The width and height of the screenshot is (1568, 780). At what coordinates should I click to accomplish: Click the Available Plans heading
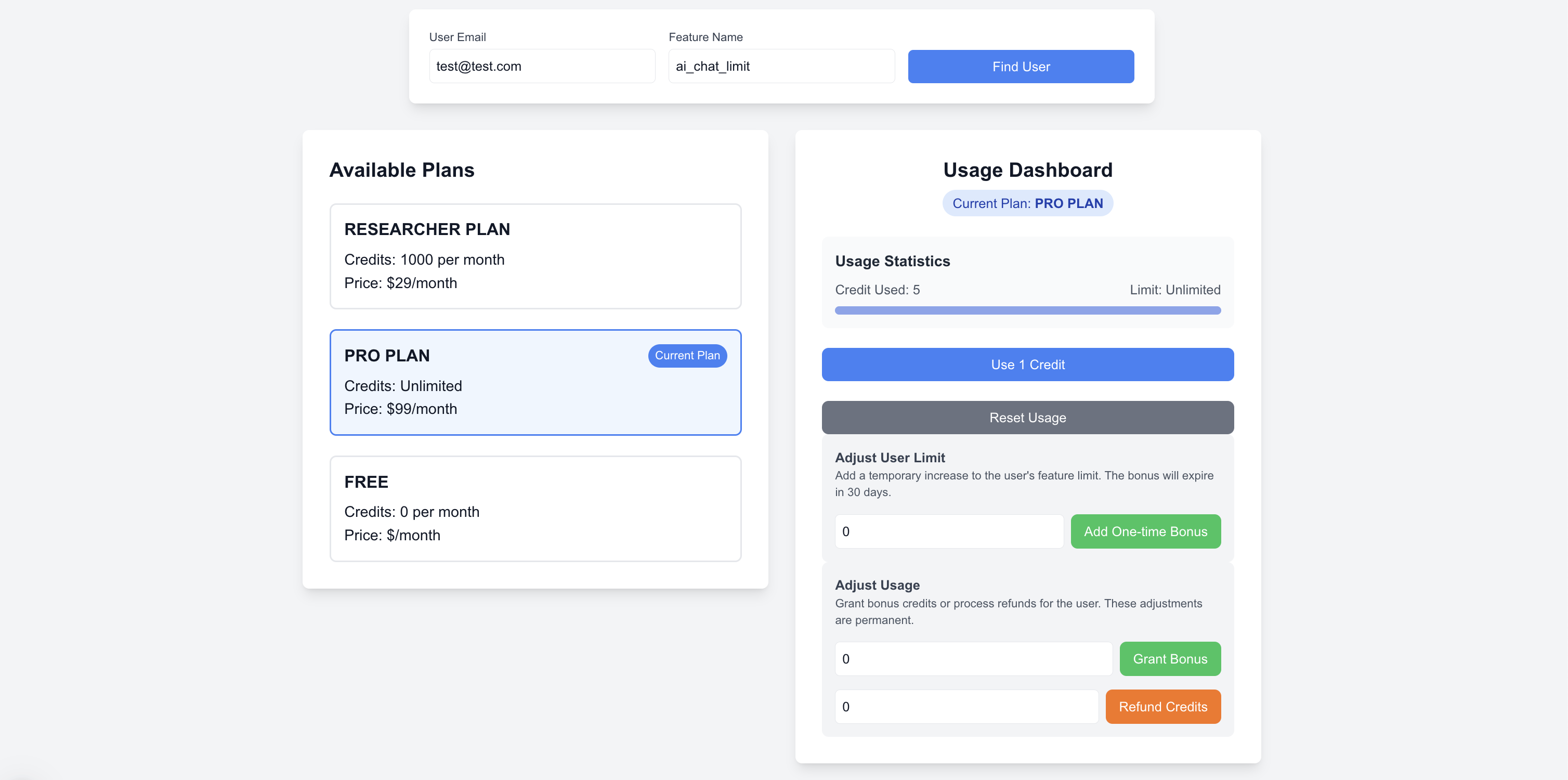click(x=402, y=170)
